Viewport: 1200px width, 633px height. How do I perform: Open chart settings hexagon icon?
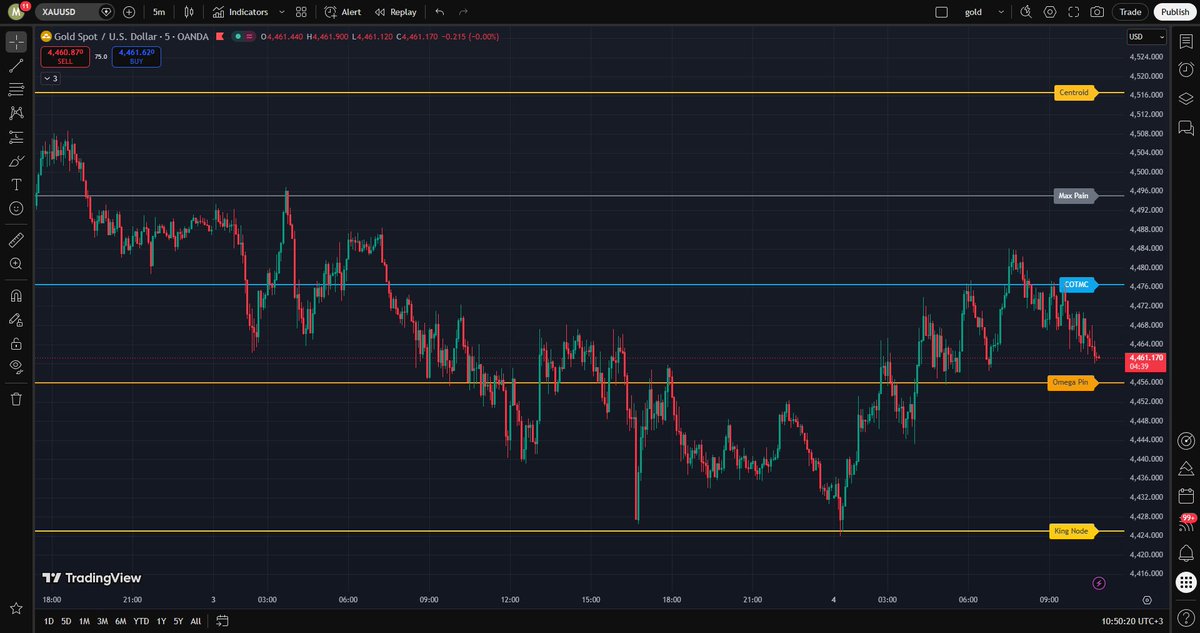(1050, 12)
